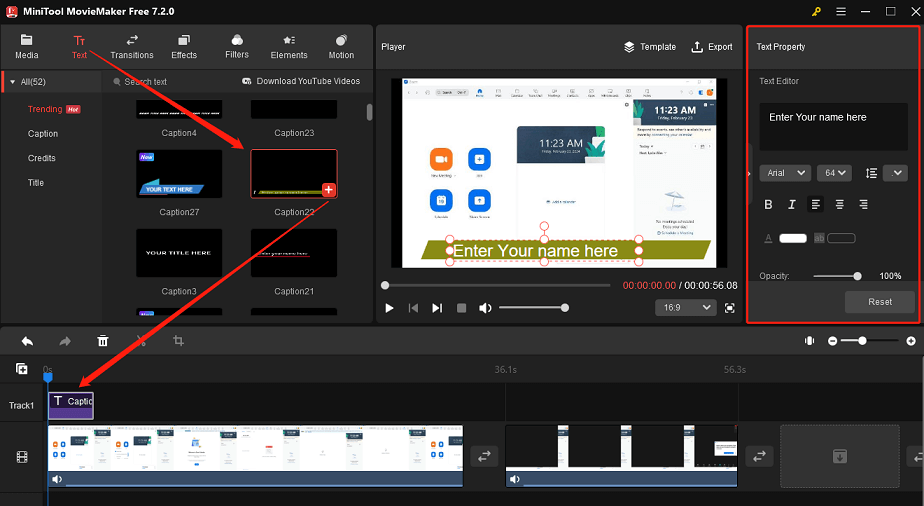Open the text highlight color swatch

tap(841, 238)
